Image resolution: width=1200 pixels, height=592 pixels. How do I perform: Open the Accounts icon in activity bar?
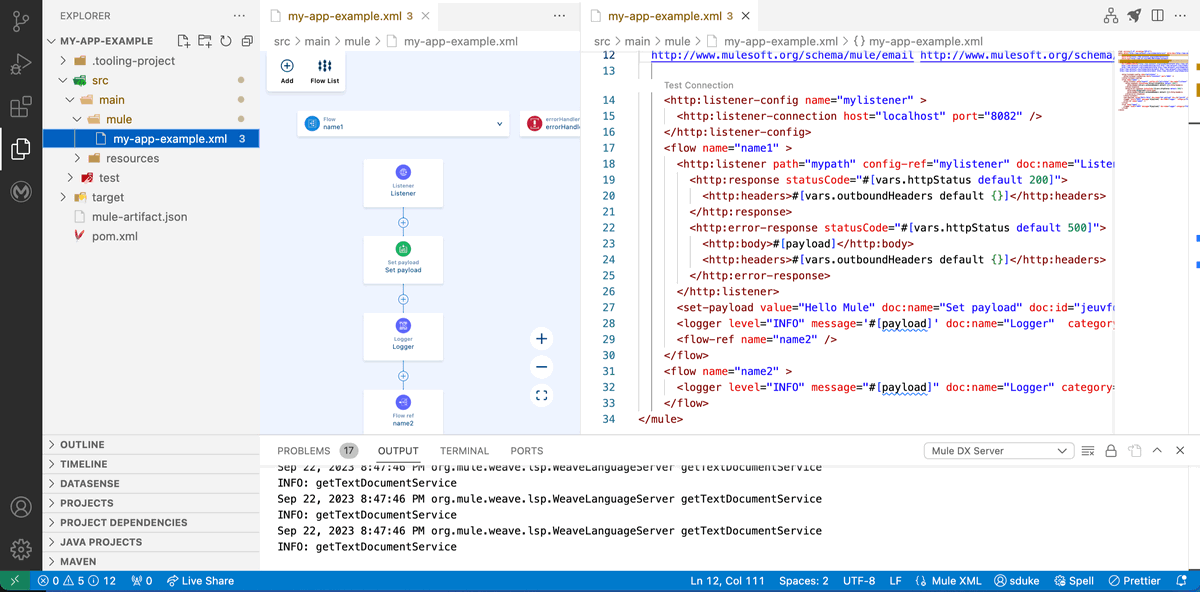pos(21,506)
